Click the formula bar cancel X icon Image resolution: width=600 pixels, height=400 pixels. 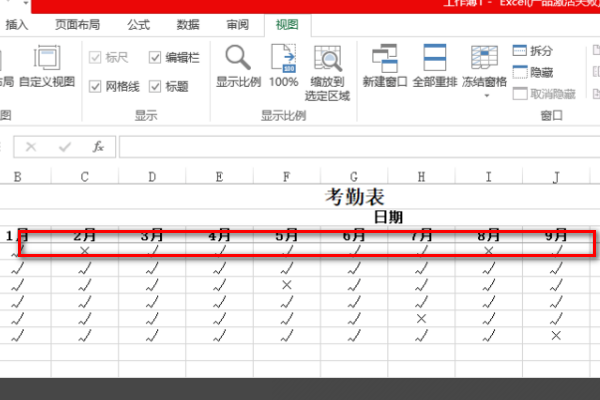(x=31, y=147)
